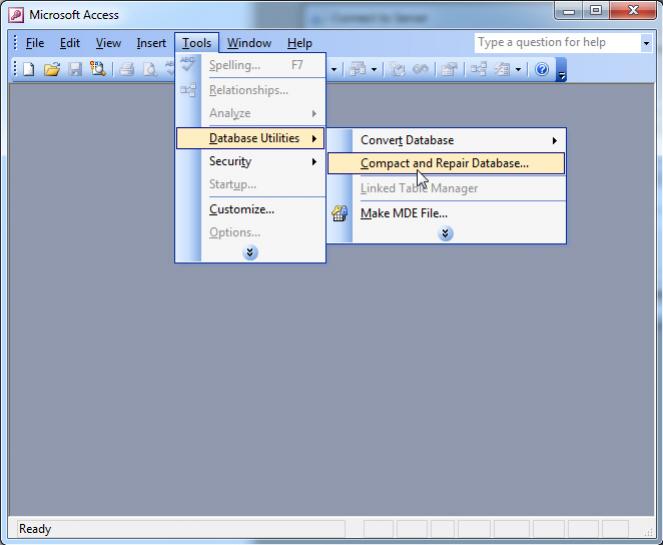Image resolution: width=663 pixels, height=545 pixels.
Task: Expand the Tools menu with double chevron
Action: [x=250, y=253]
